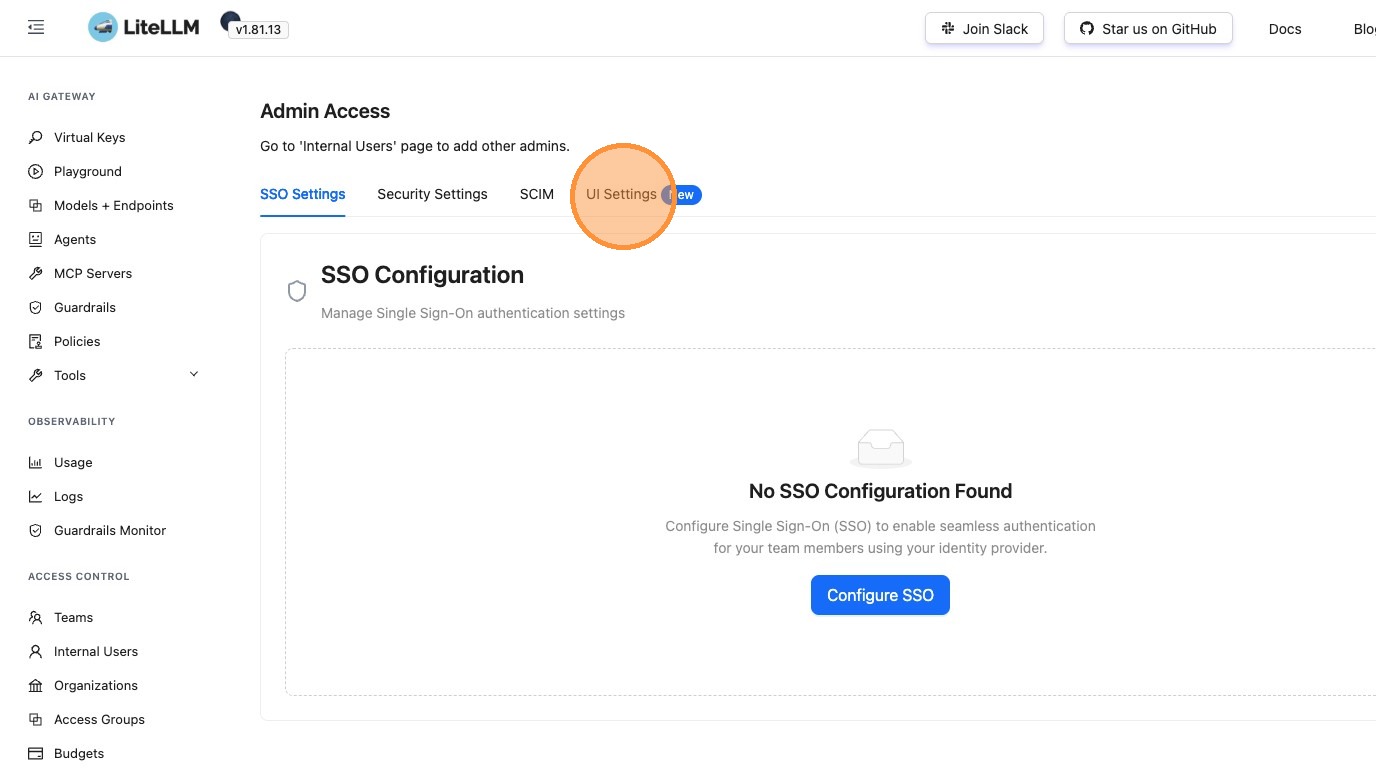This screenshot has width=1376, height=769.
Task: Collapse the sidebar with the menu icon
Action: click(x=36, y=28)
